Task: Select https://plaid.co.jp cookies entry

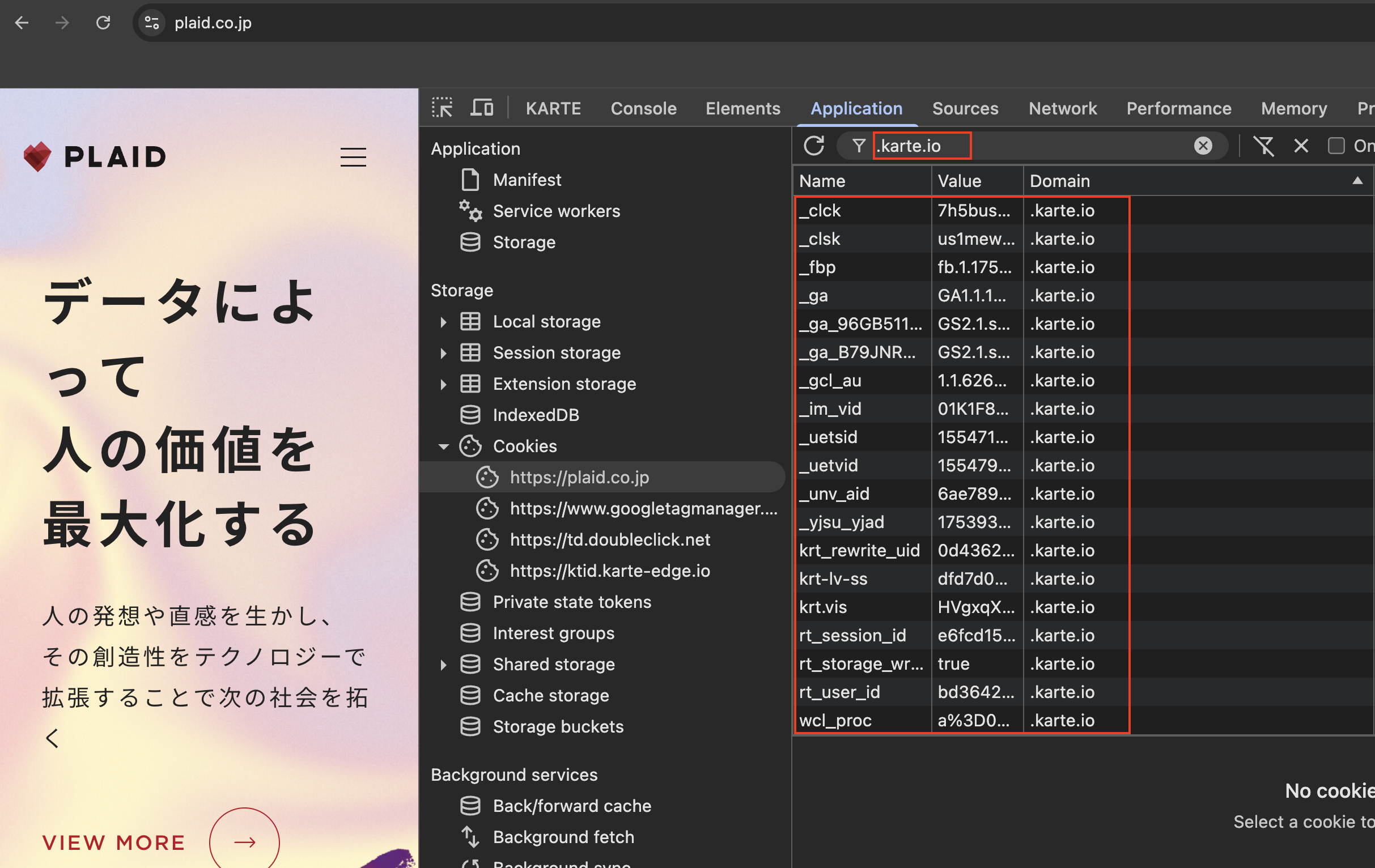Action: pos(602,477)
